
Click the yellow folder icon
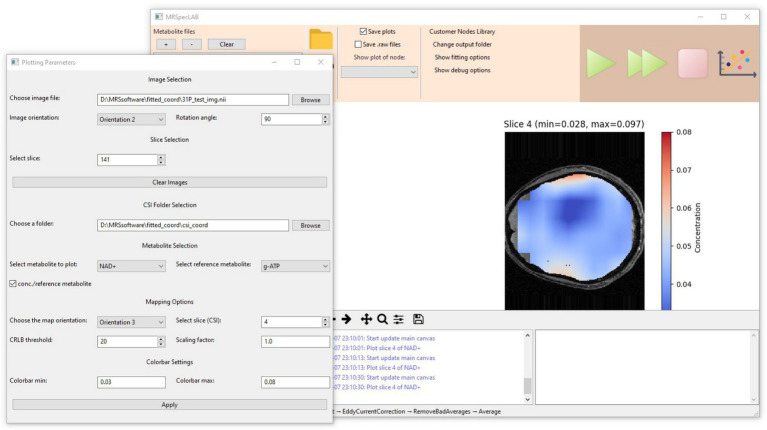pos(321,39)
